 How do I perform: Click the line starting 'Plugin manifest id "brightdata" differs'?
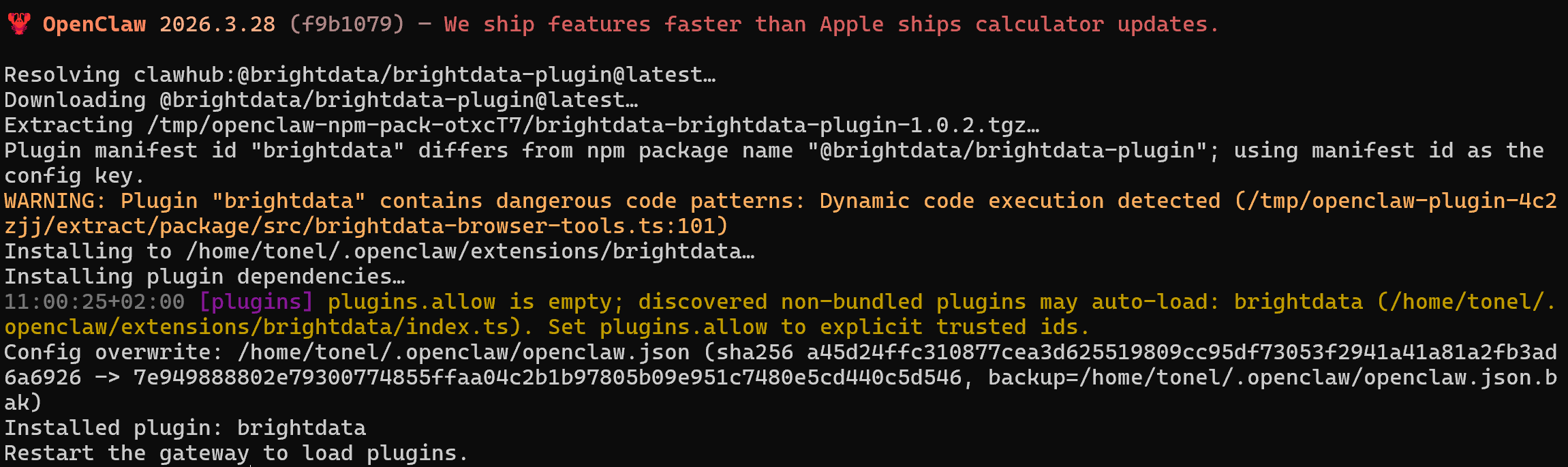pyautogui.click(x=774, y=150)
